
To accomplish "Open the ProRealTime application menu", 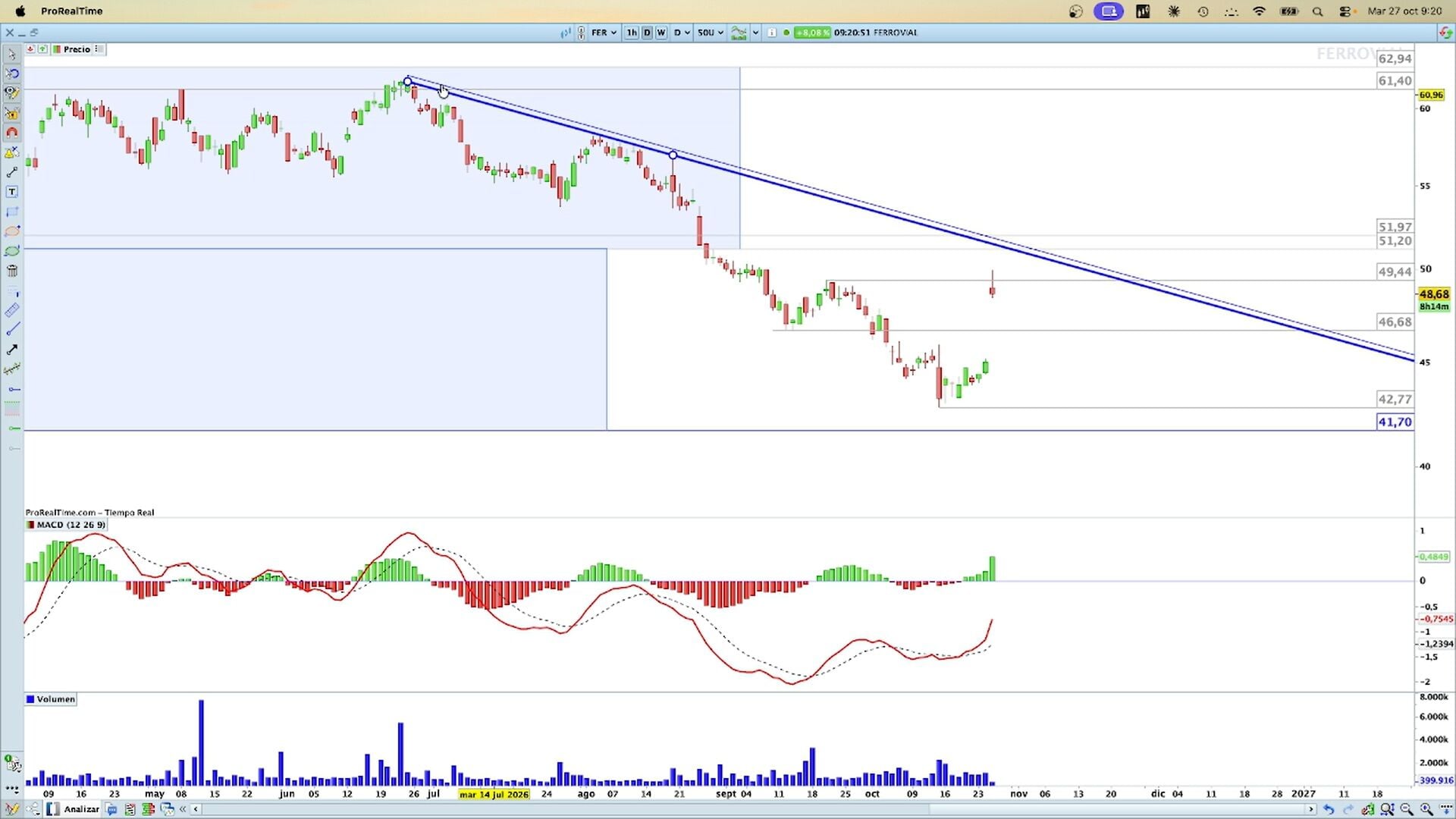I will (72, 11).
